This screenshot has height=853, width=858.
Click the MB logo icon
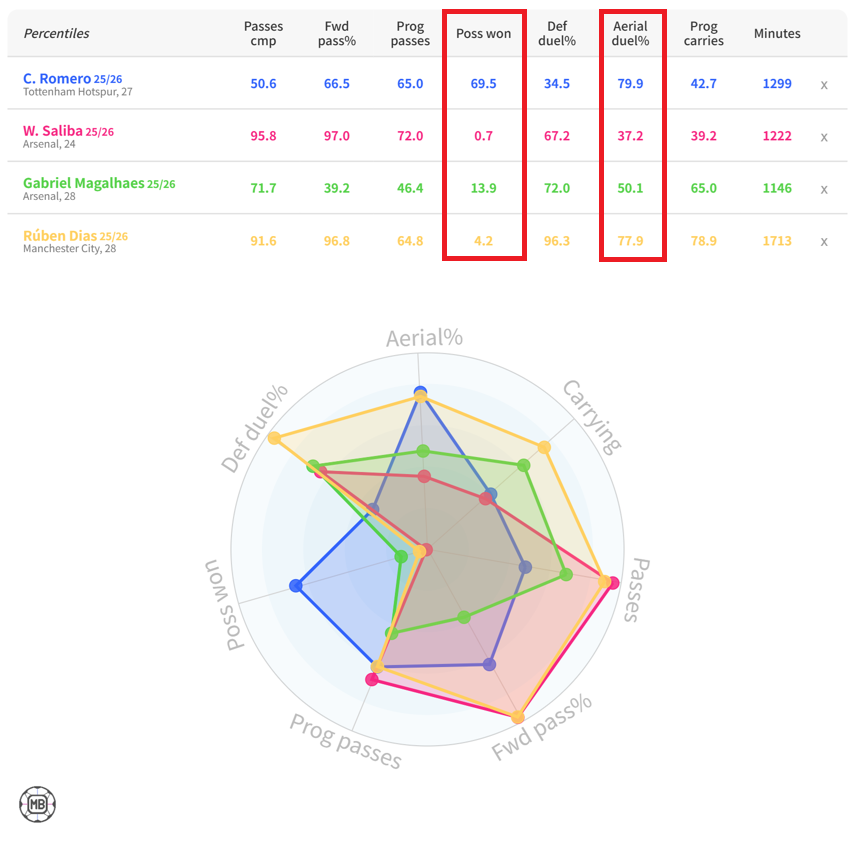[x=37, y=804]
